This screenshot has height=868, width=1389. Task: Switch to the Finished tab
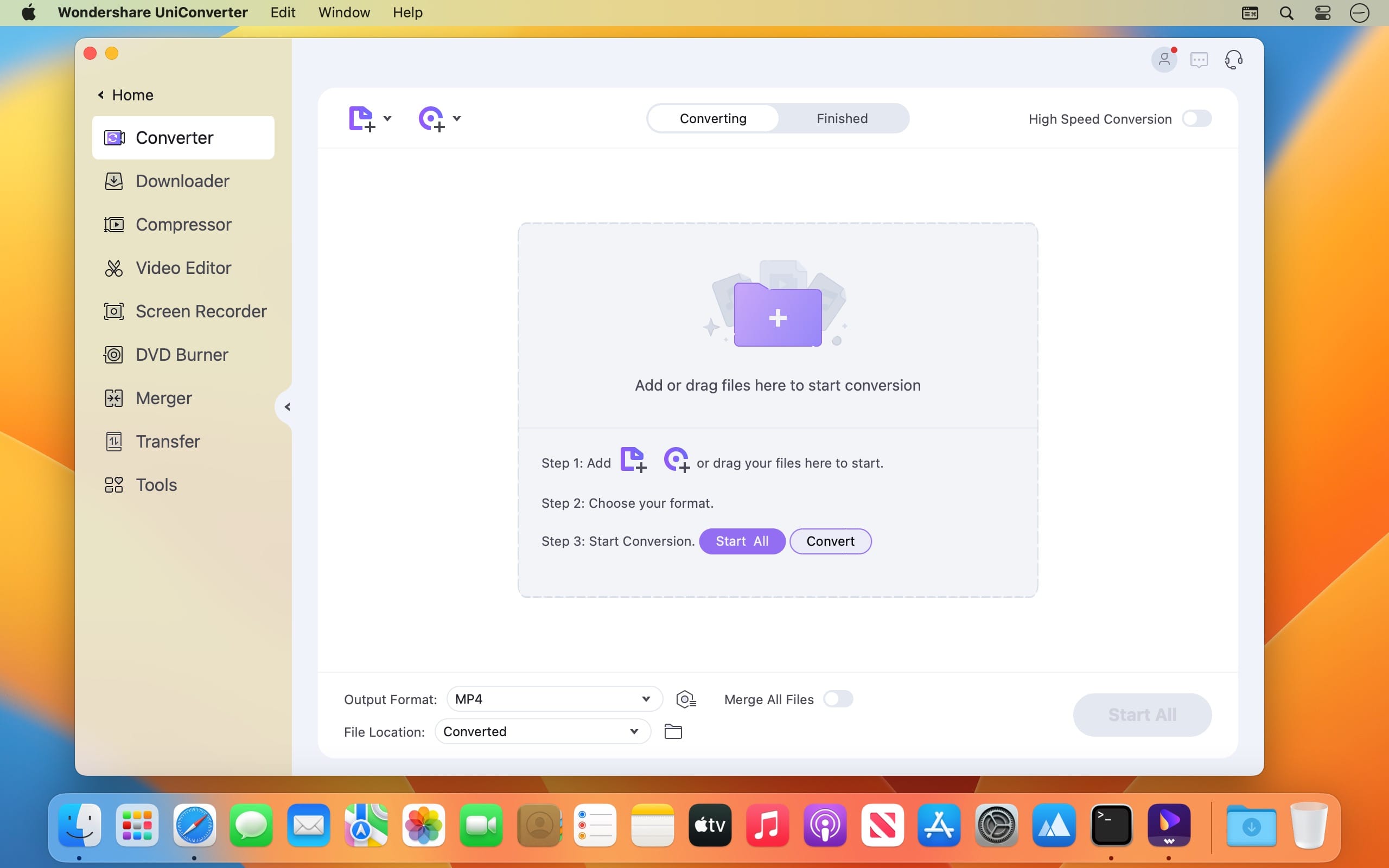[x=842, y=119]
